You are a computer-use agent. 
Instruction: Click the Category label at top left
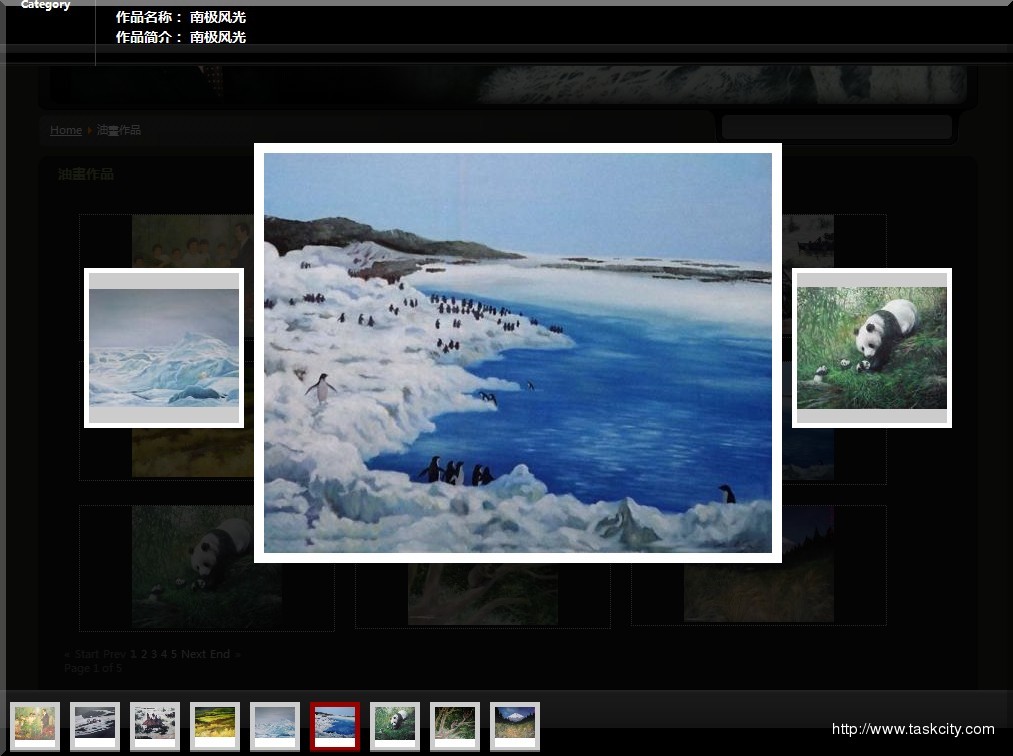click(x=46, y=6)
